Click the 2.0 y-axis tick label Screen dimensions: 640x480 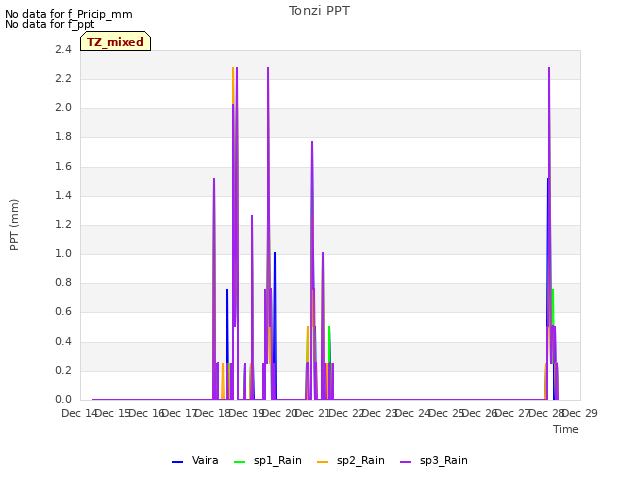pos(63,108)
